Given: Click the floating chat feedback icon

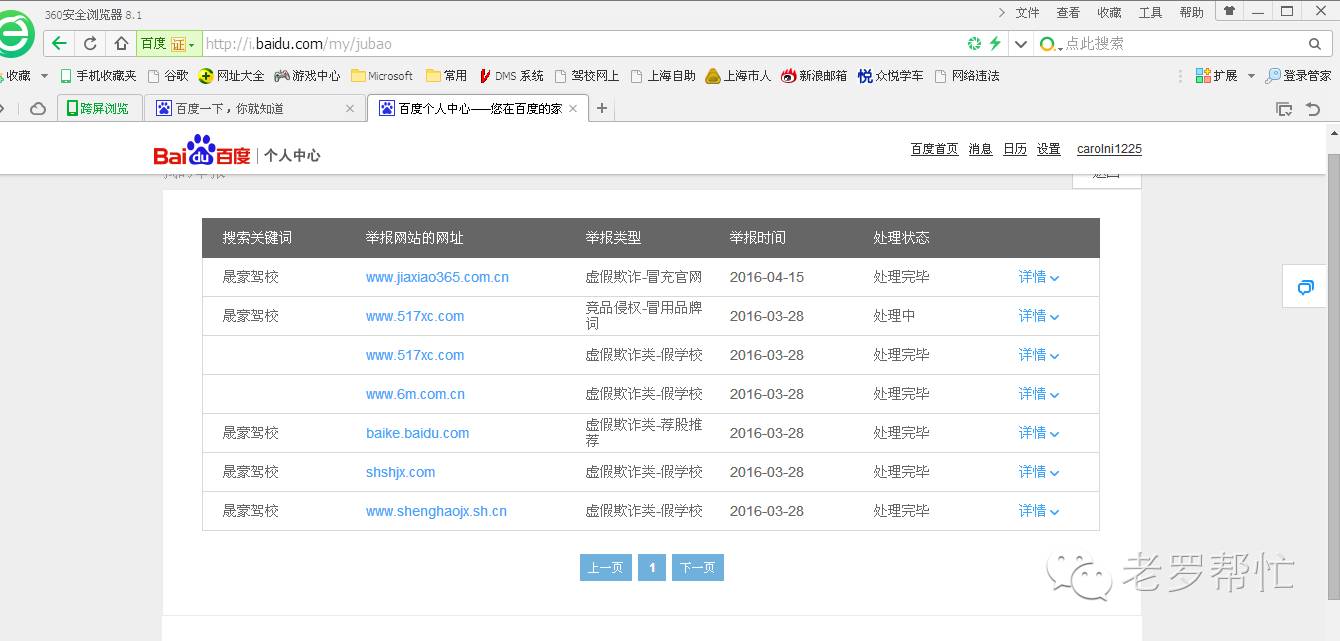Looking at the screenshot, I should [x=1305, y=287].
